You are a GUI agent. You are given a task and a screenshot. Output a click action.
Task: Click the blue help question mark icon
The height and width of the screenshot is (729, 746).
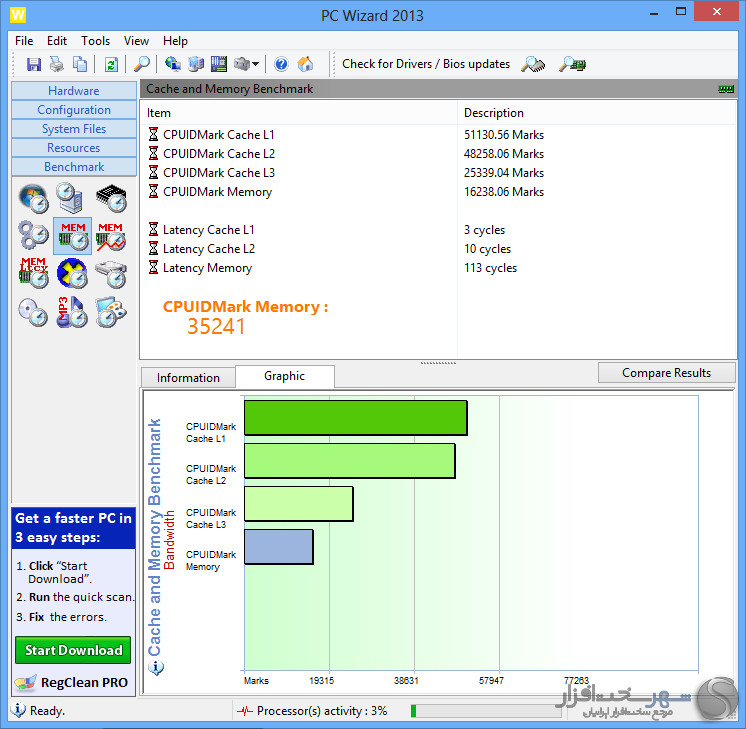click(x=281, y=64)
